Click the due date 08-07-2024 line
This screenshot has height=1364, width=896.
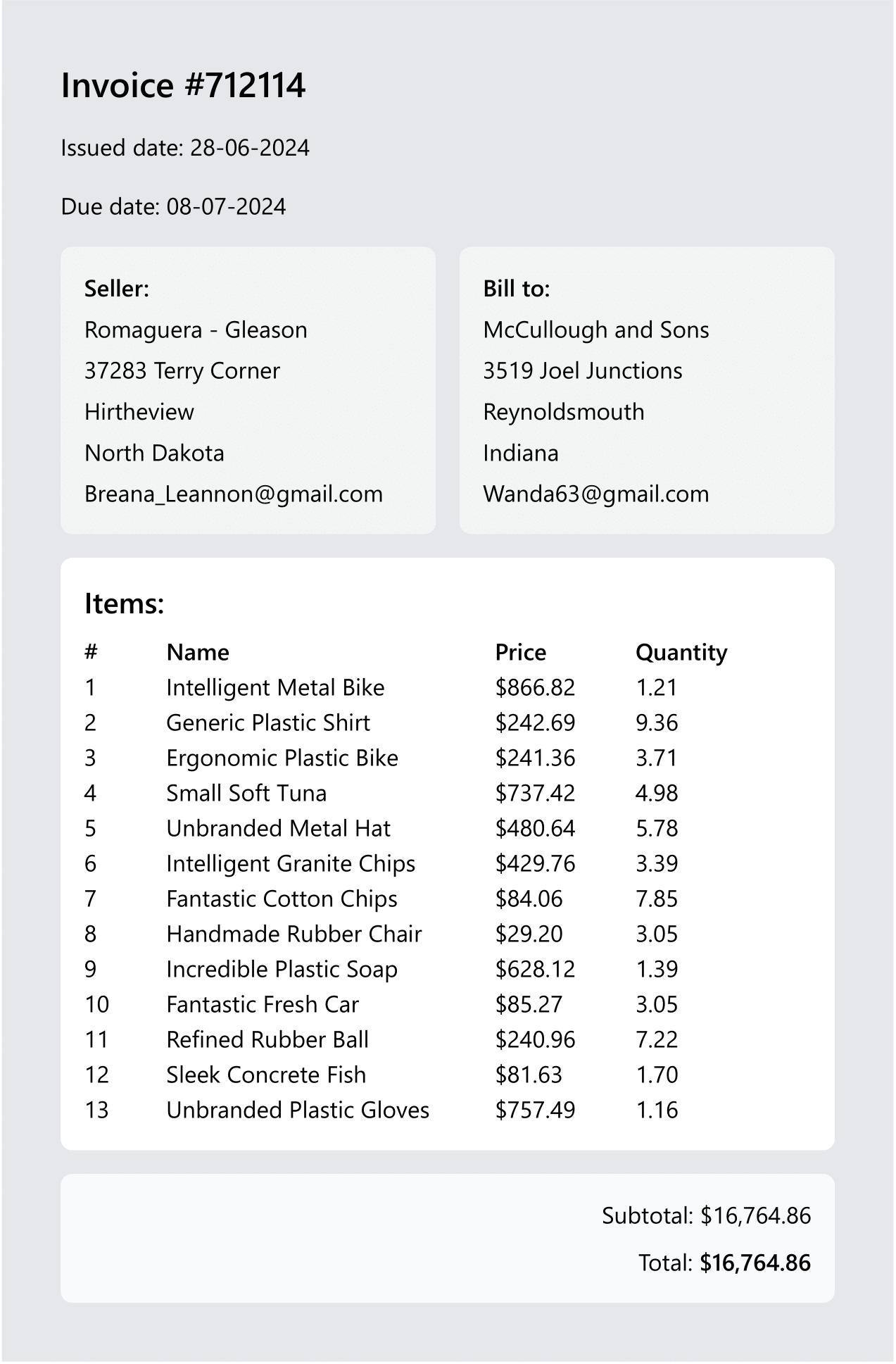tap(173, 207)
